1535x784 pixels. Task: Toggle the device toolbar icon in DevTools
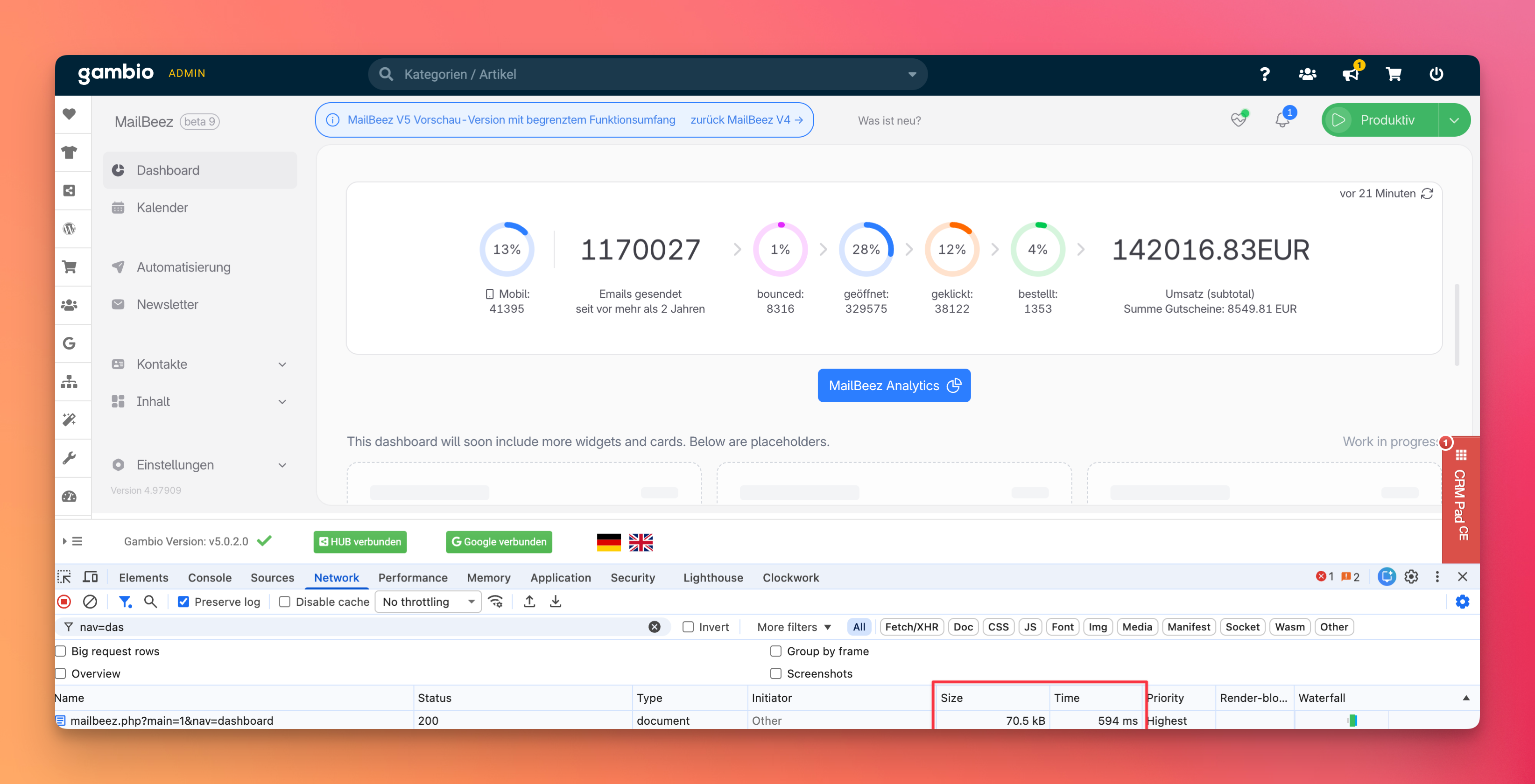coord(90,577)
